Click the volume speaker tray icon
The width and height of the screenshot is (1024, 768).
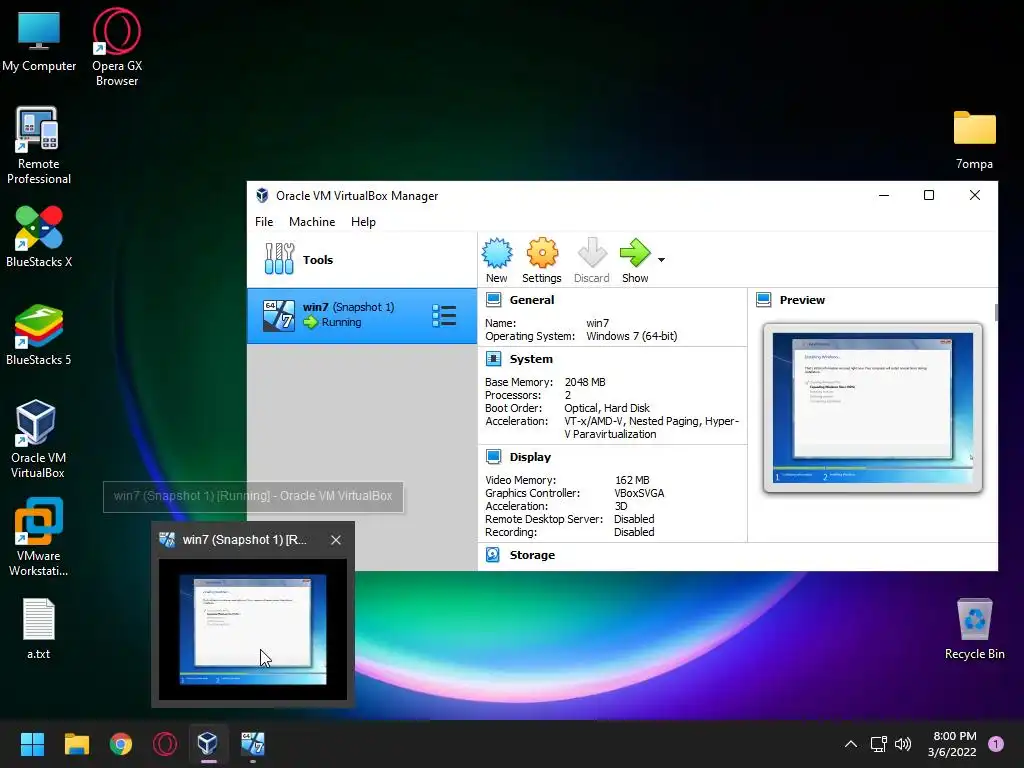(x=903, y=744)
